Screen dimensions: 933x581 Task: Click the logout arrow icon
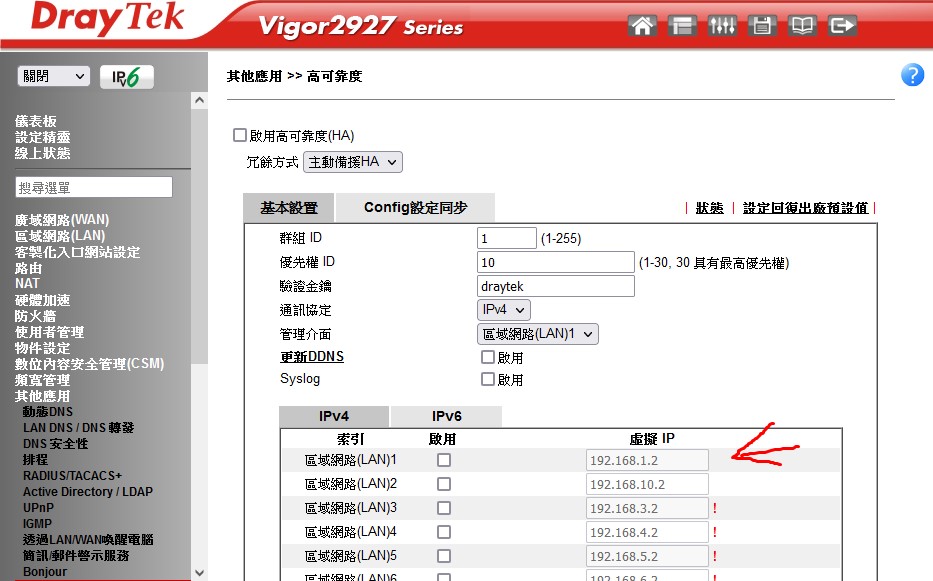(843, 26)
